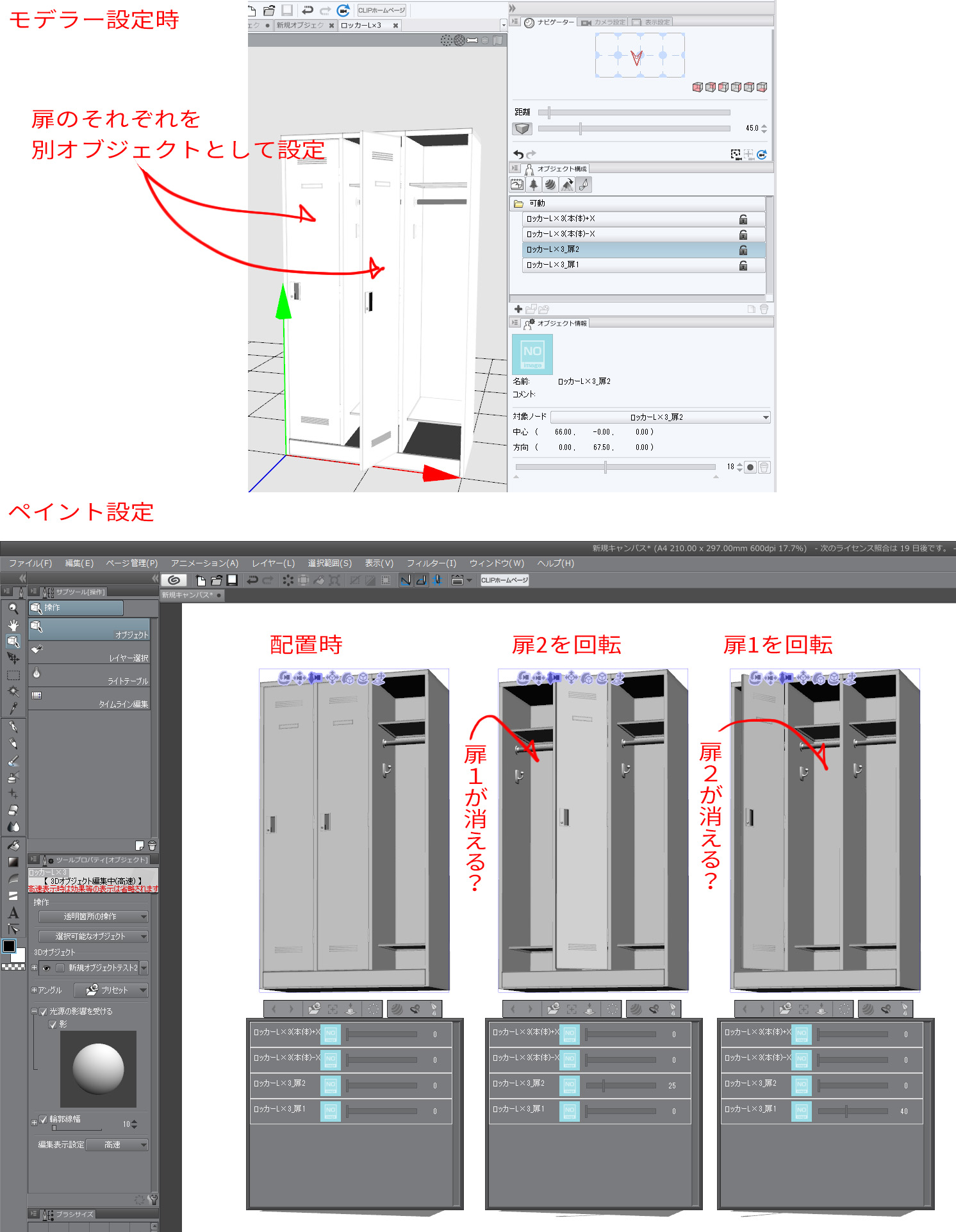Select the Eraser tool
Screen dimensions: 956x1232
click(13, 810)
